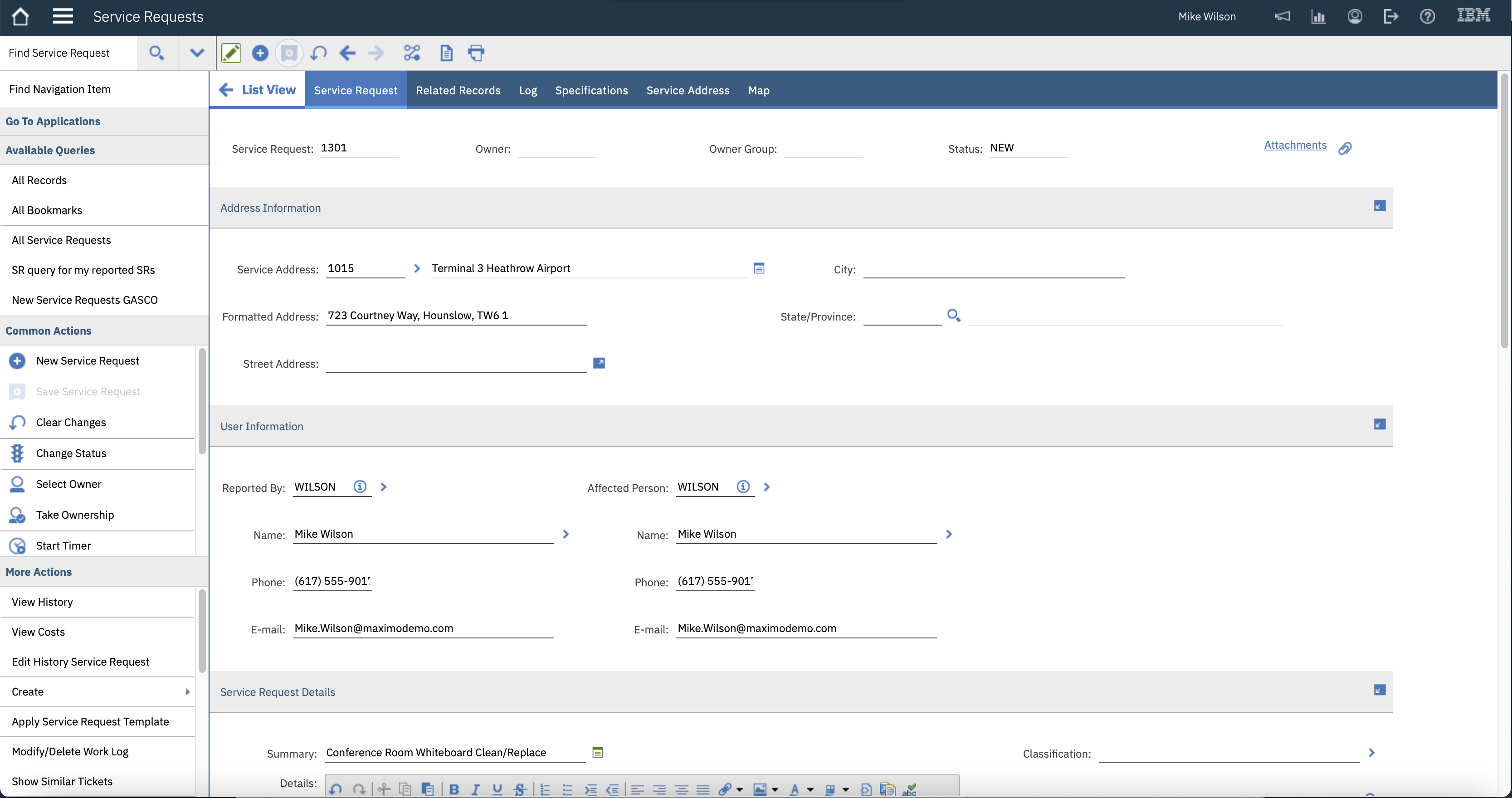Switch to the Related Records tab
The width and height of the screenshot is (1512, 798).
tap(458, 90)
